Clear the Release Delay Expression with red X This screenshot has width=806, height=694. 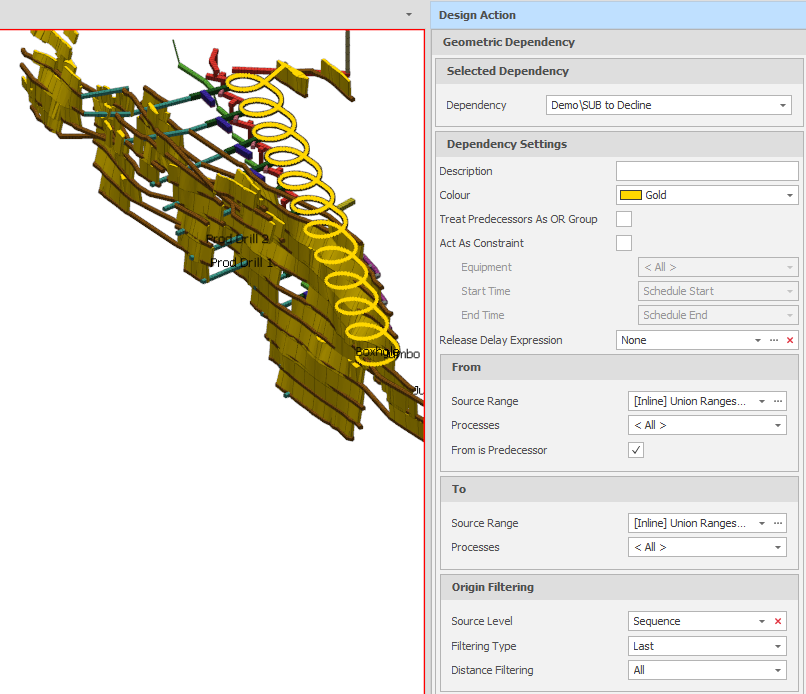pos(790,341)
